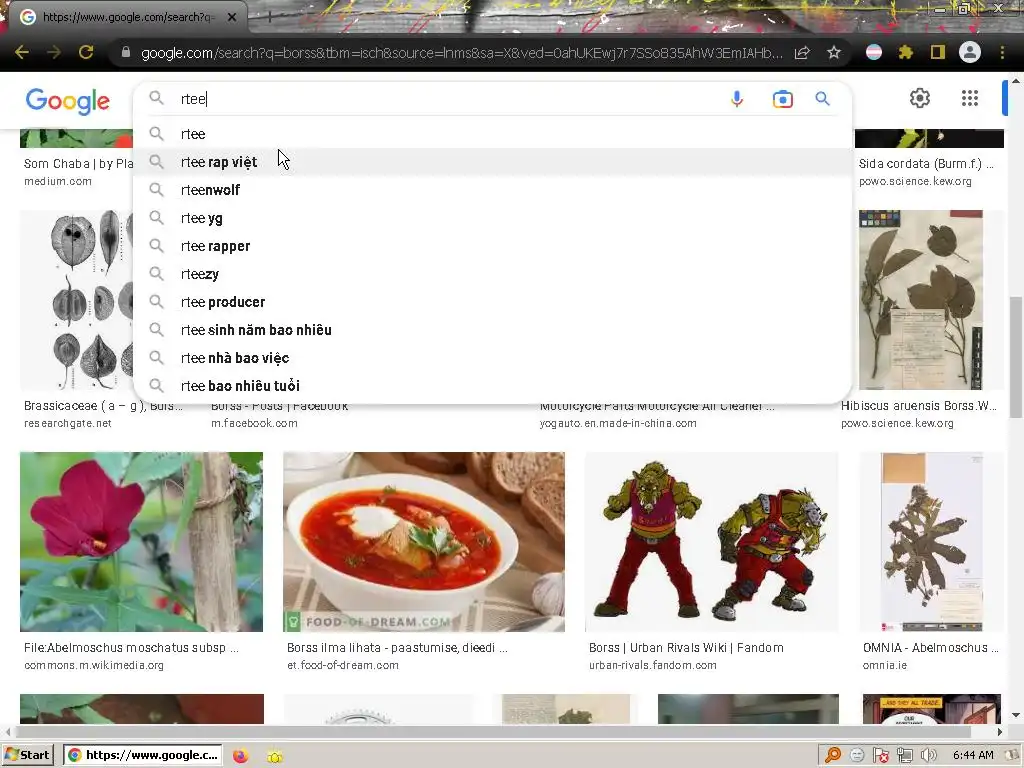
Task: Open Google quick settings gear
Action: click(920, 98)
